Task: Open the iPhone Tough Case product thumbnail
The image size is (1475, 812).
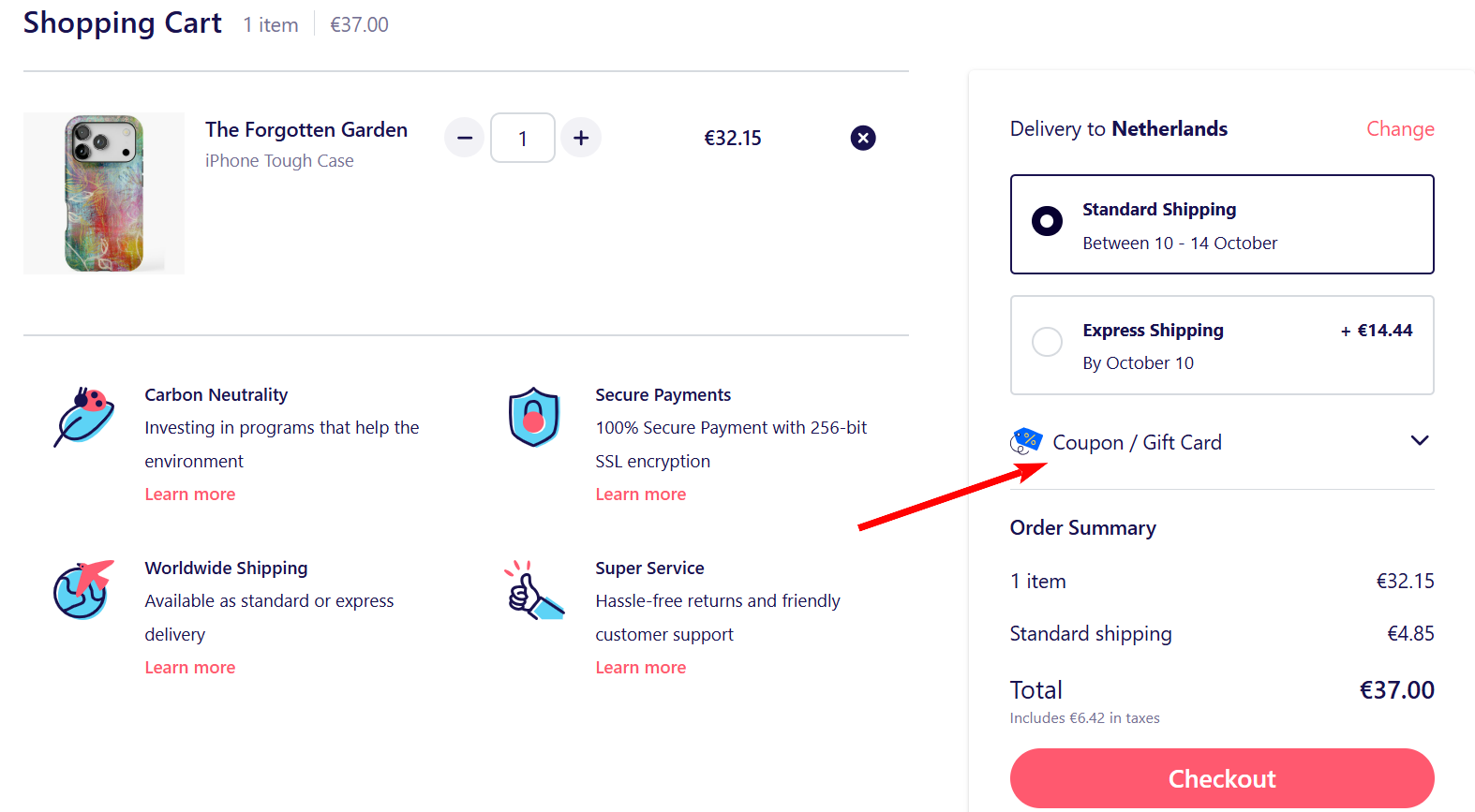Action: (104, 194)
